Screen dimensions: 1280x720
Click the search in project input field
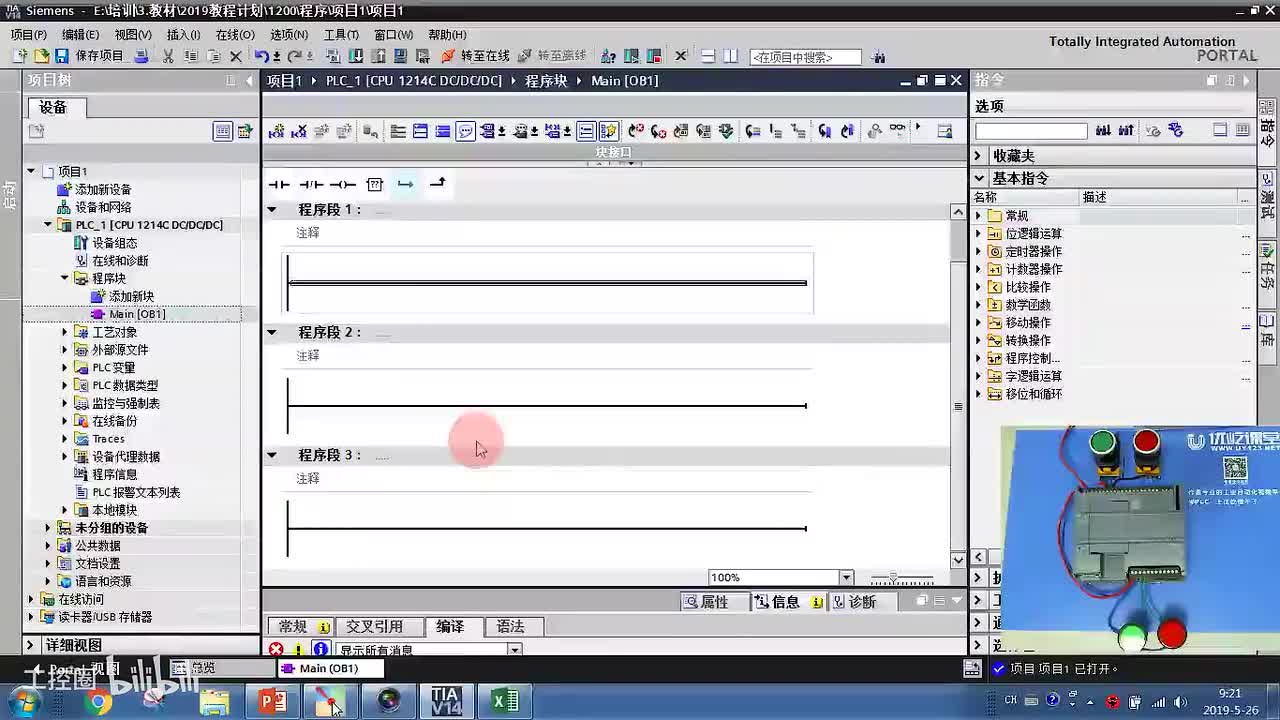pyautogui.click(x=805, y=57)
